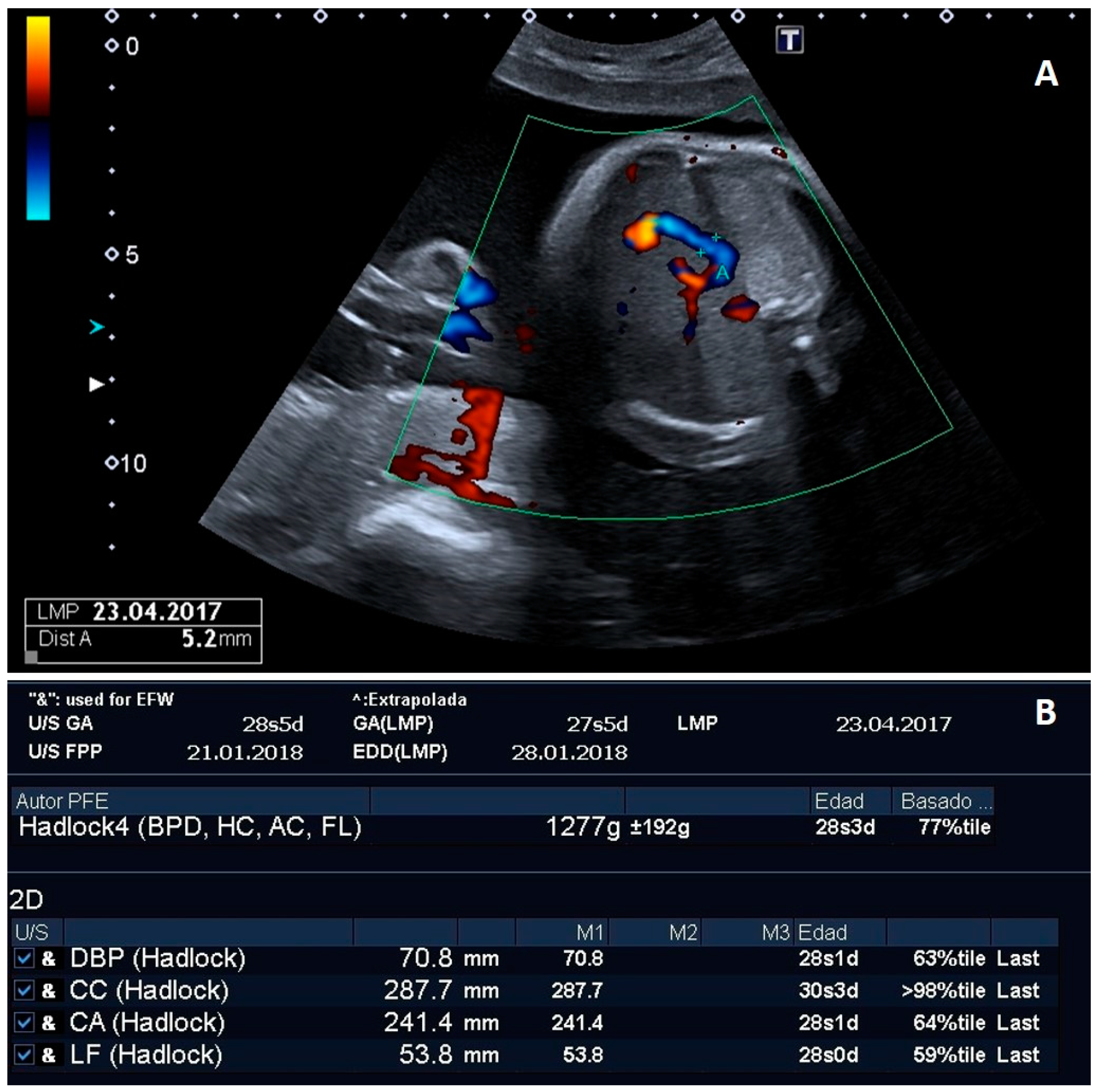The height and width of the screenshot is (1092, 1099).
Task: Click the Autor PFE column header
Action: [x=191, y=801]
